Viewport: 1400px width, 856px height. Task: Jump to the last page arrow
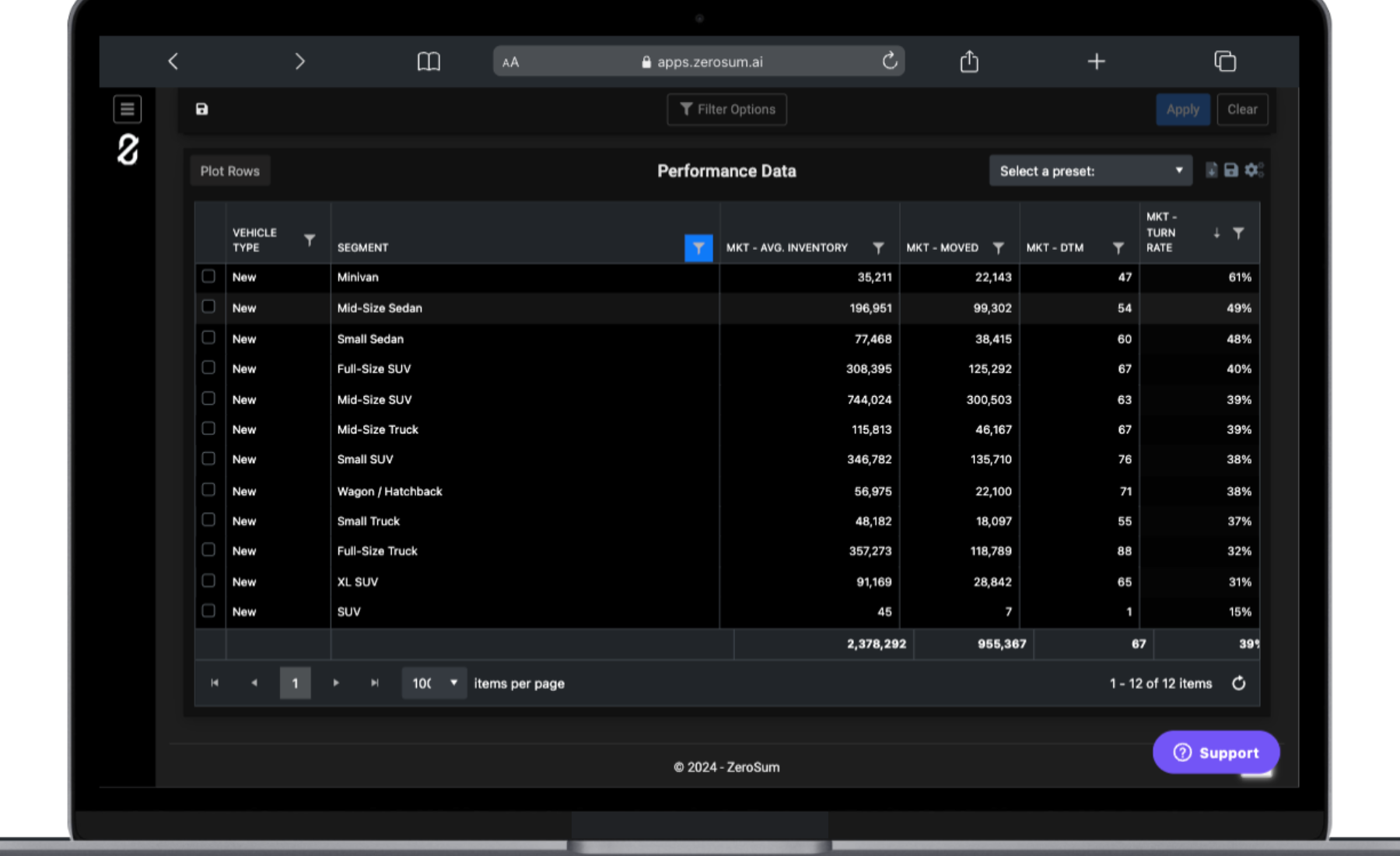[x=375, y=682]
